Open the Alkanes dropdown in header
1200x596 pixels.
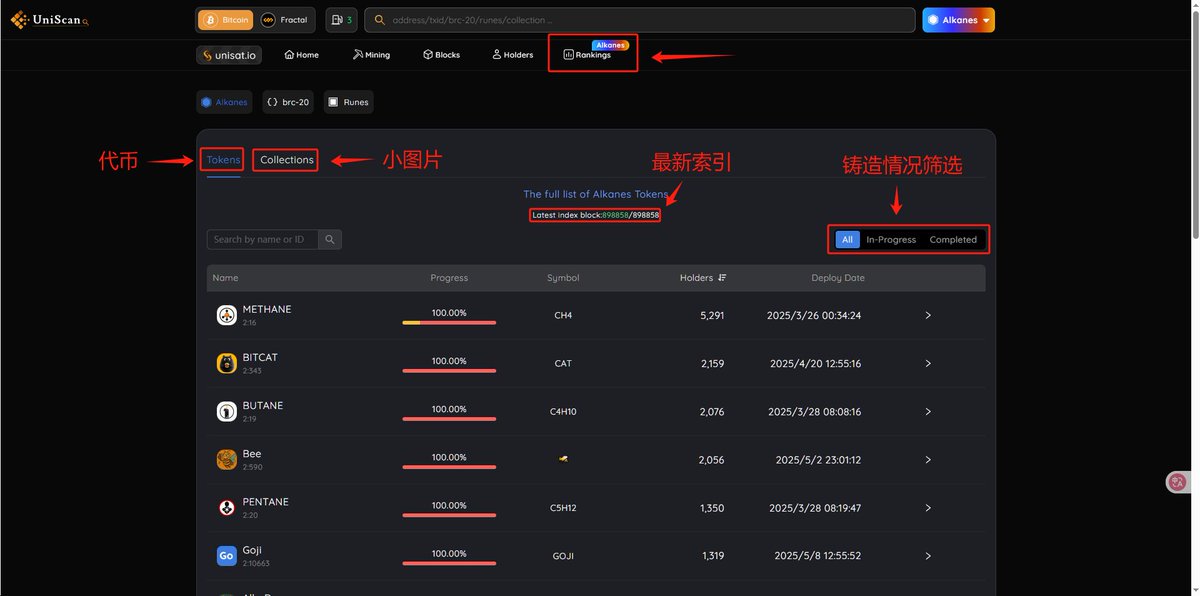[959, 20]
